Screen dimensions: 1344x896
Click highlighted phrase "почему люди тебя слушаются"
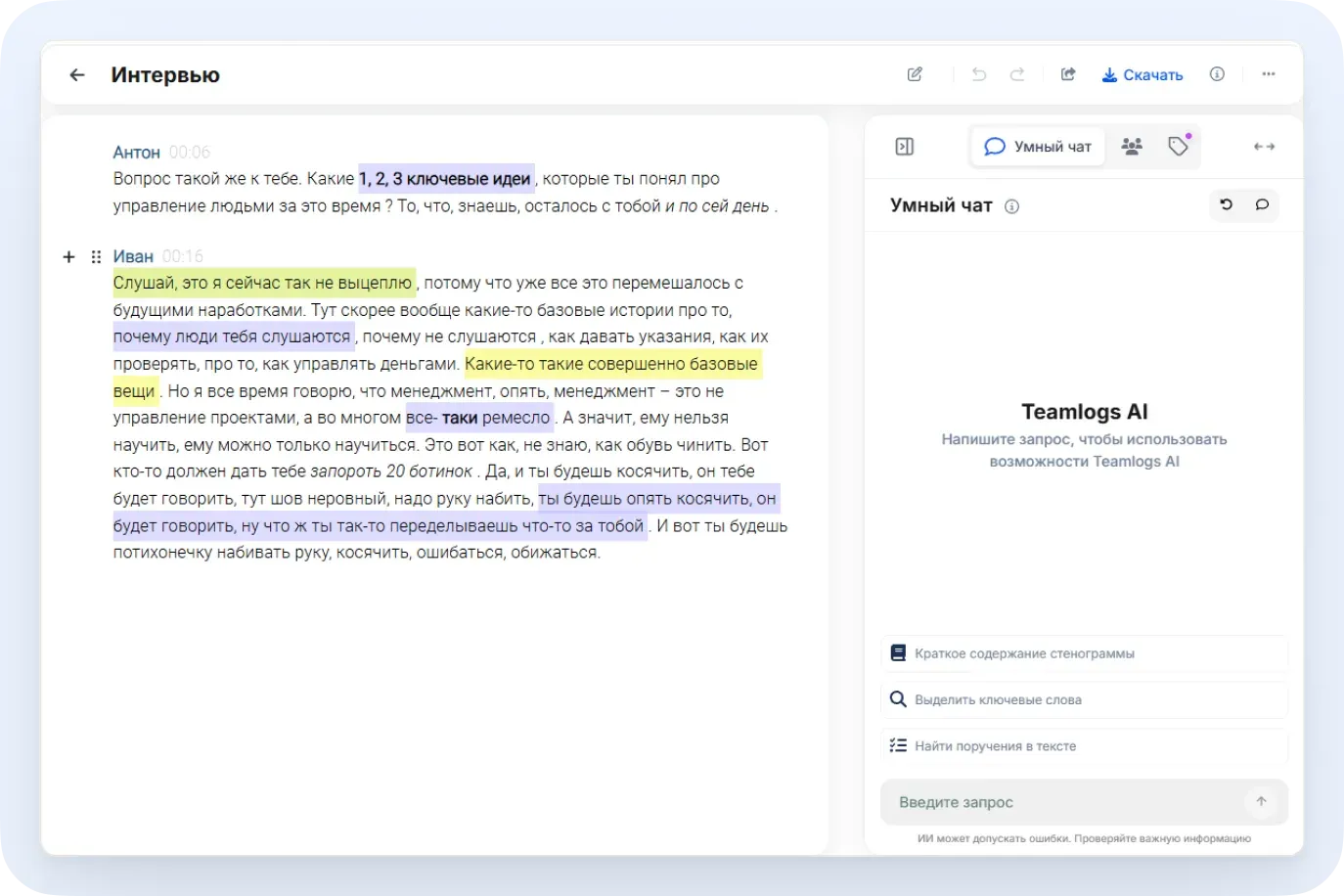coord(232,336)
